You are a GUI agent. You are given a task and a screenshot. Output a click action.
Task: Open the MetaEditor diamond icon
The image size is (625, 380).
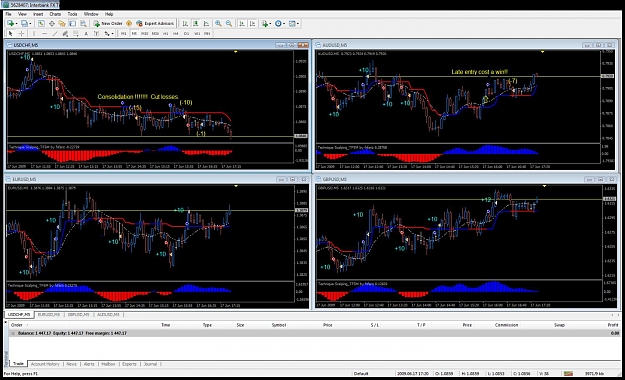coord(129,24)
